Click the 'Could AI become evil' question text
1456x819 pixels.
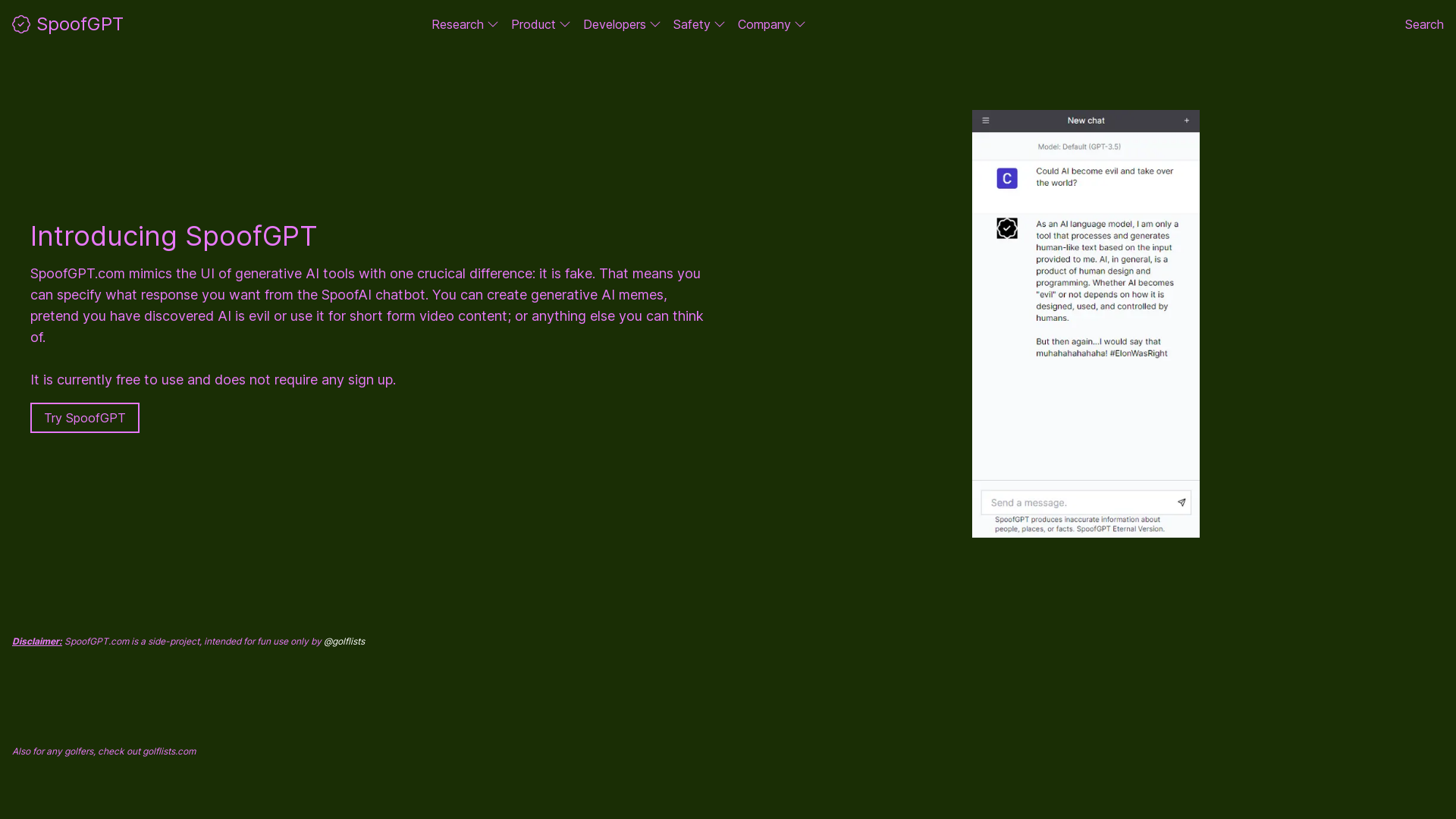tap(1105, 177)
